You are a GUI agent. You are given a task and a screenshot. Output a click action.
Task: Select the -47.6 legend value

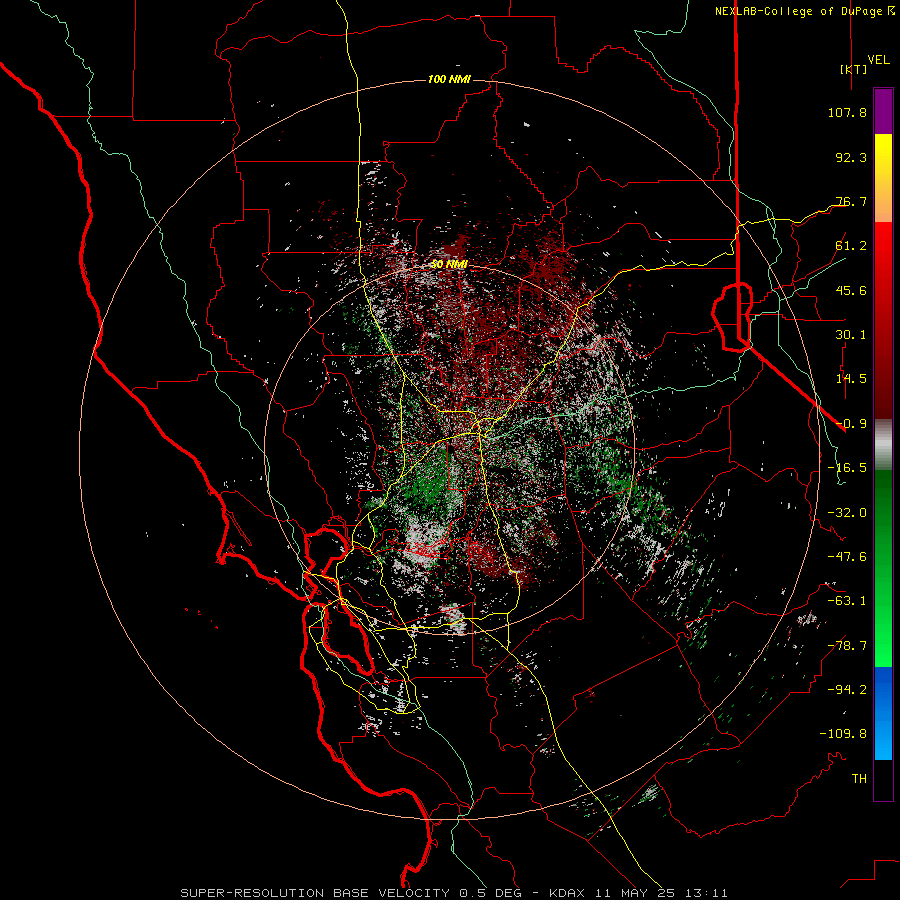[847, 557]
